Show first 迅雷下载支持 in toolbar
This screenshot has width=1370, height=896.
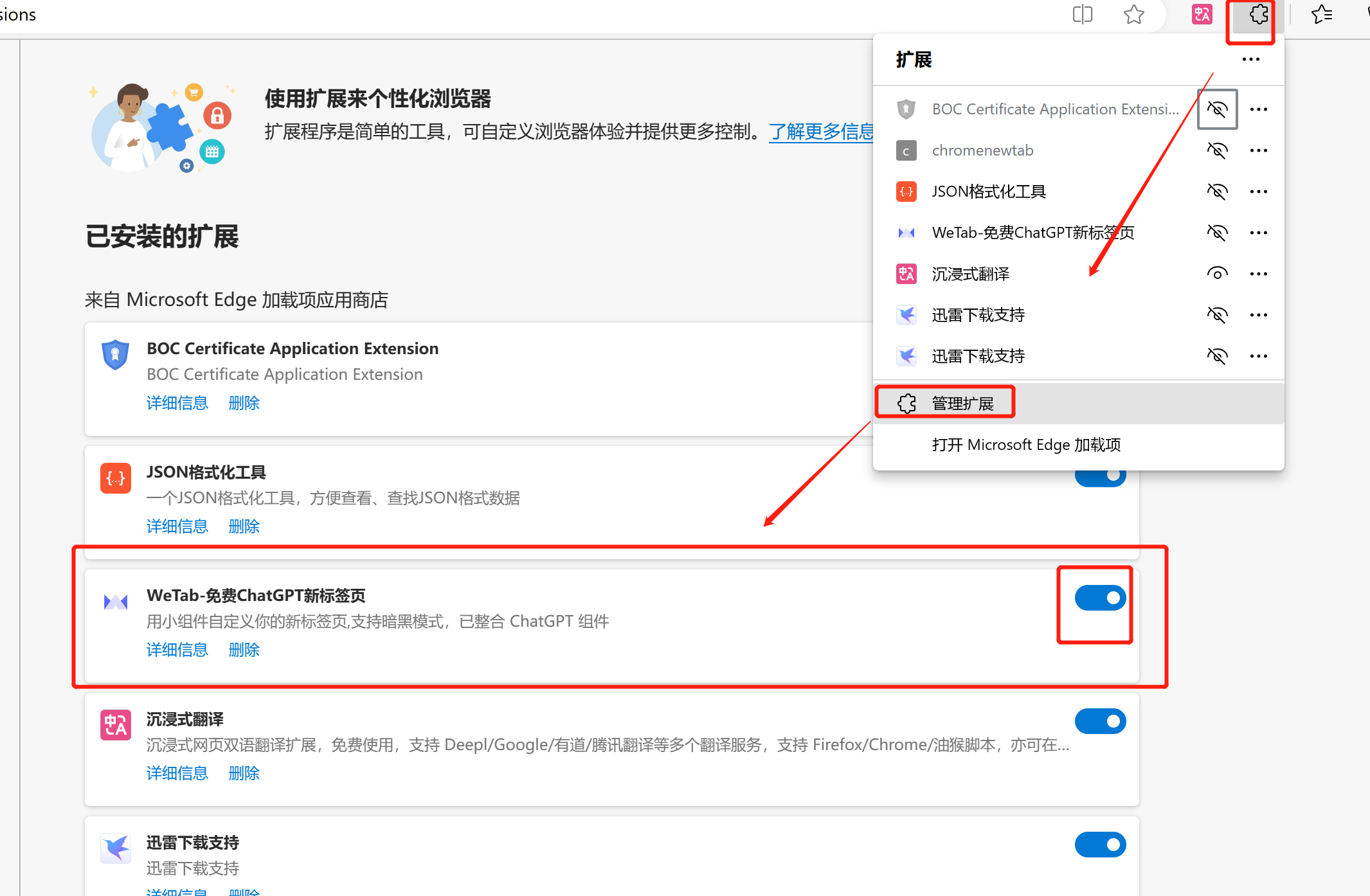click(1217, 315)
